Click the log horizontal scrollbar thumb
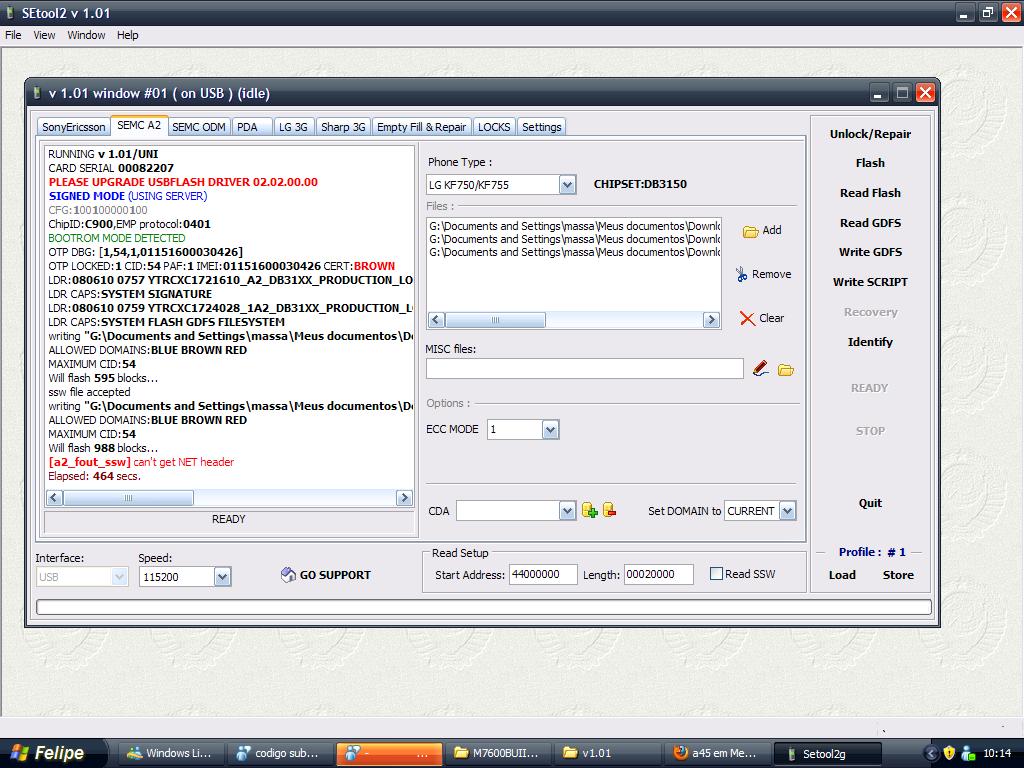 pos(128,498)
